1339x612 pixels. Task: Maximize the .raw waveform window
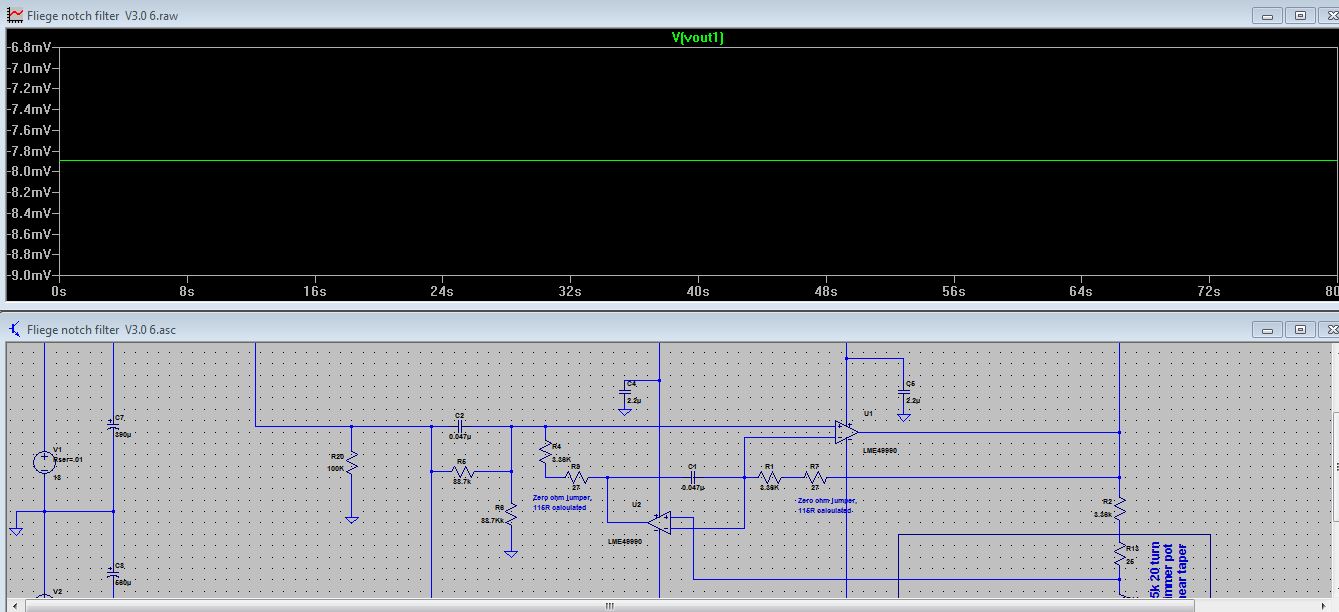point(1300,16)
